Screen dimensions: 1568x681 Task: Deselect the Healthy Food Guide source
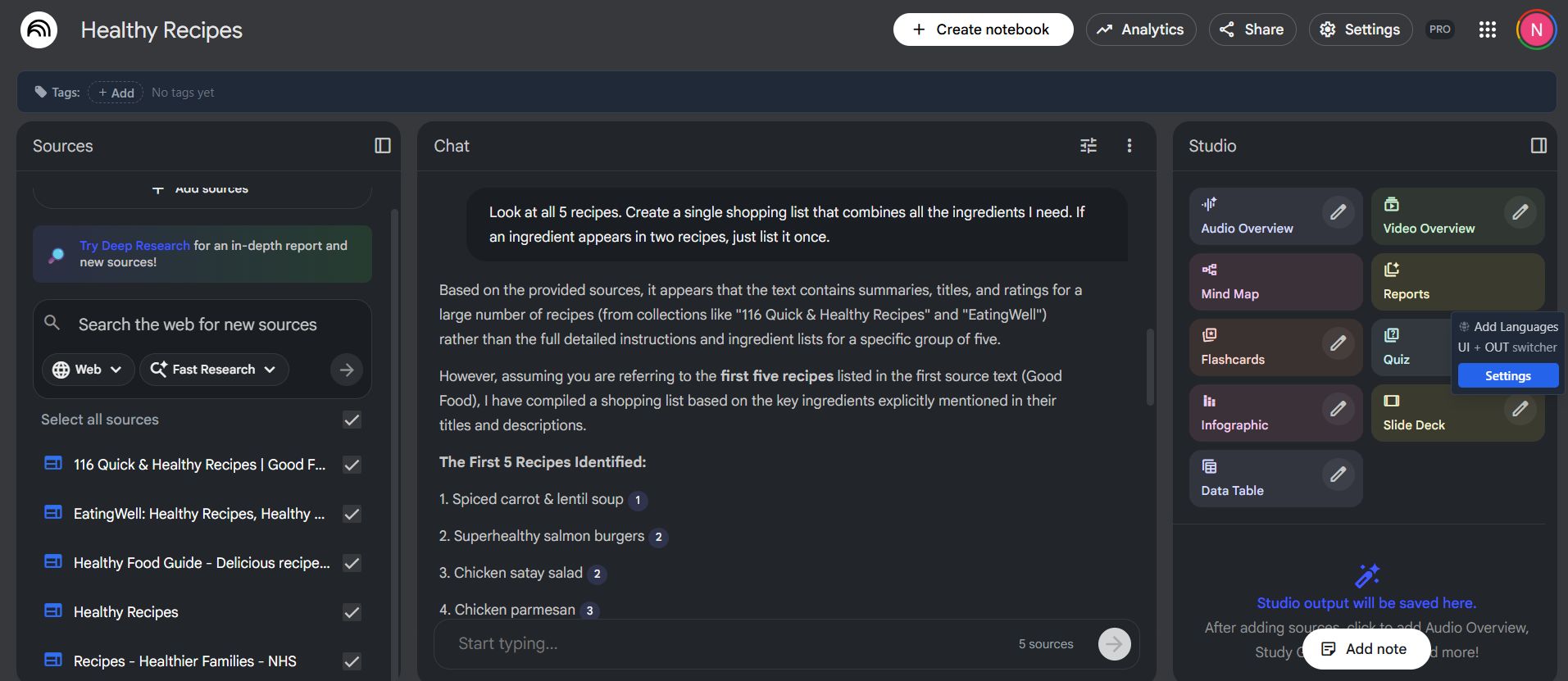point(351,563)
